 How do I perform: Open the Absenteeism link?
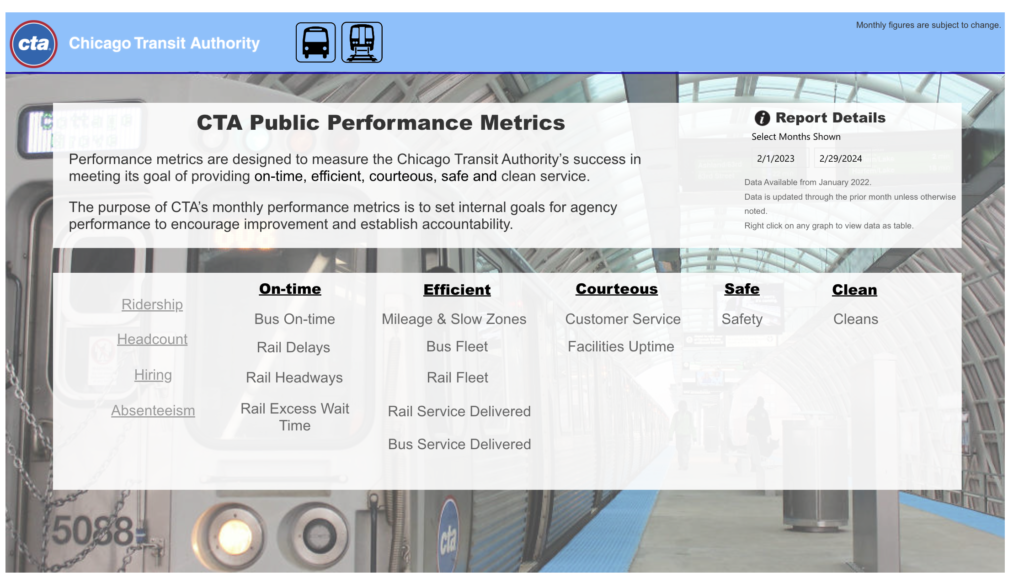pyautogui.click(x=153, y=410)
